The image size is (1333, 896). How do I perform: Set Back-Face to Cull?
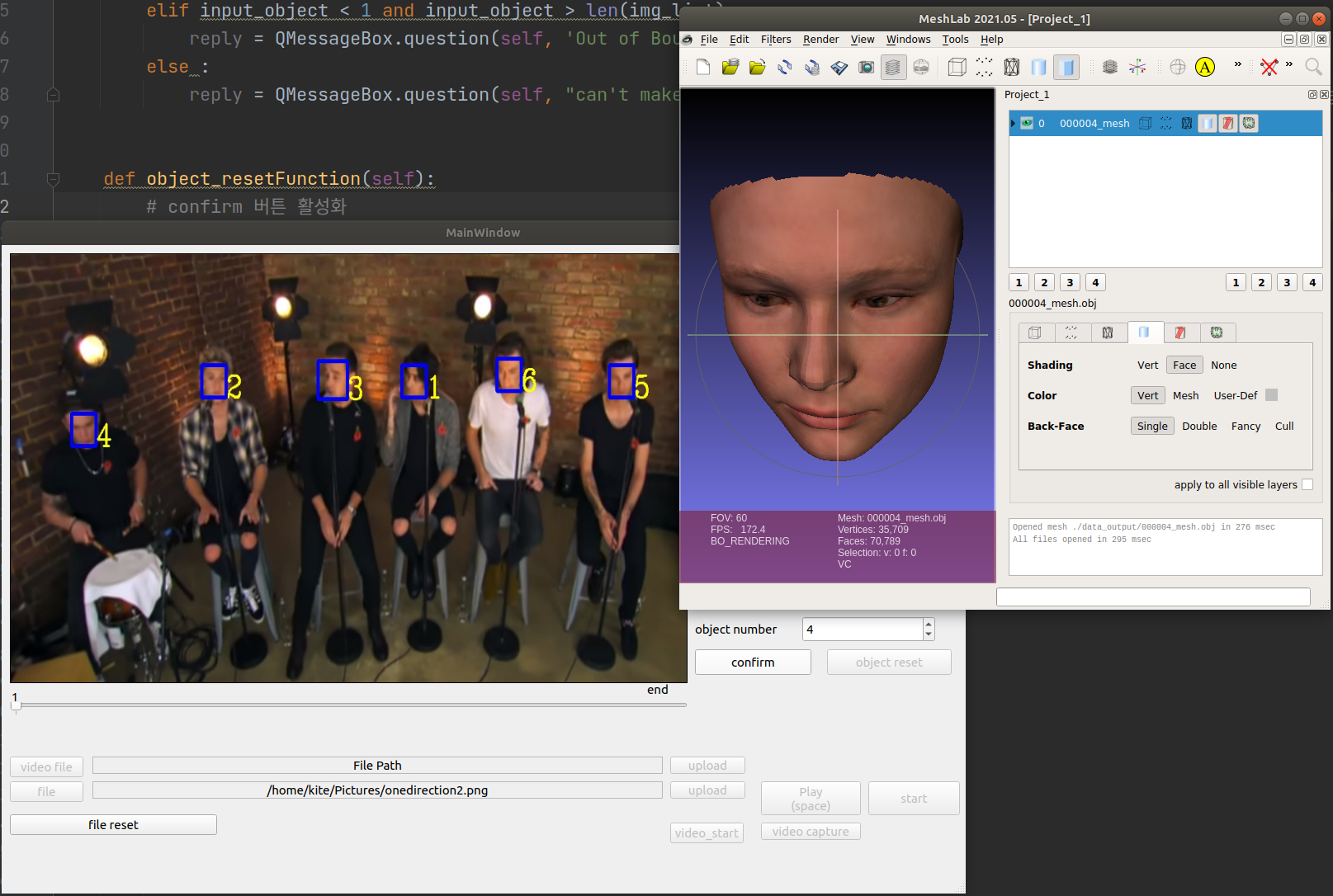click(x=1284, y=426)
